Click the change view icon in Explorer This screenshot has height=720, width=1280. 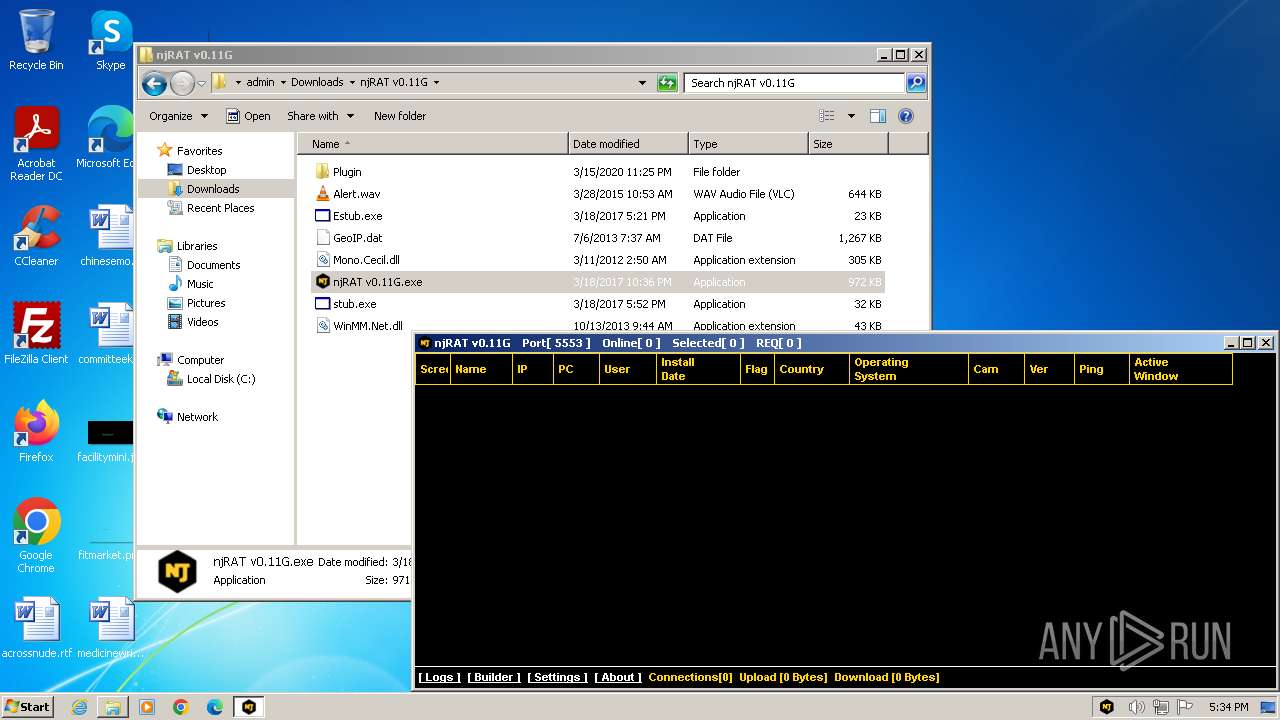coord(827,116)
